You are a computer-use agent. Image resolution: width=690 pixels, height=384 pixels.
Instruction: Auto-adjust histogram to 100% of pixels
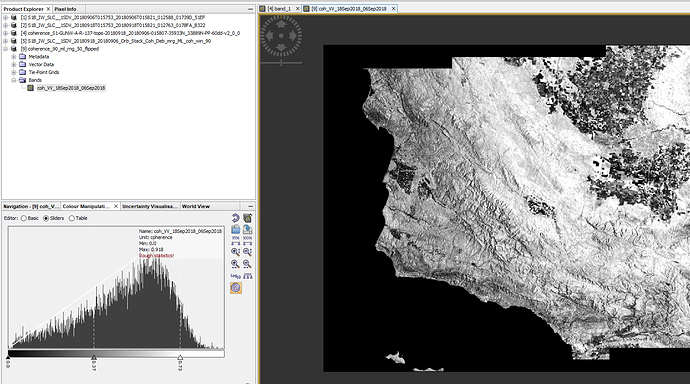247,241
